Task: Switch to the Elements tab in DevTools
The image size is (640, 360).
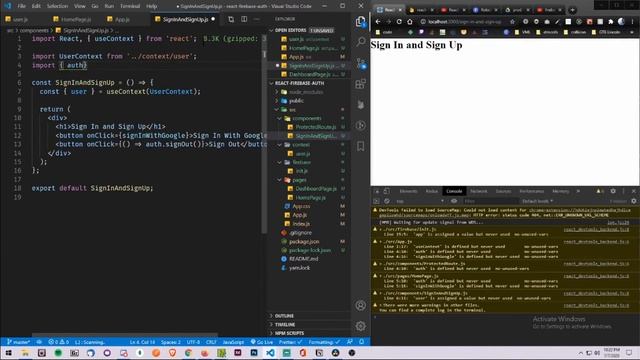Action: tap(408, 191)
